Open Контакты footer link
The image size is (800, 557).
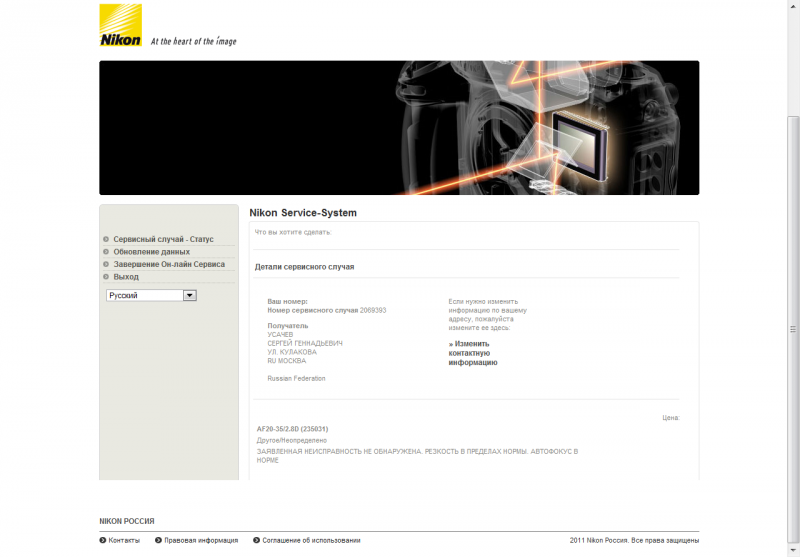pyautogui.click(x=124, y=540)
